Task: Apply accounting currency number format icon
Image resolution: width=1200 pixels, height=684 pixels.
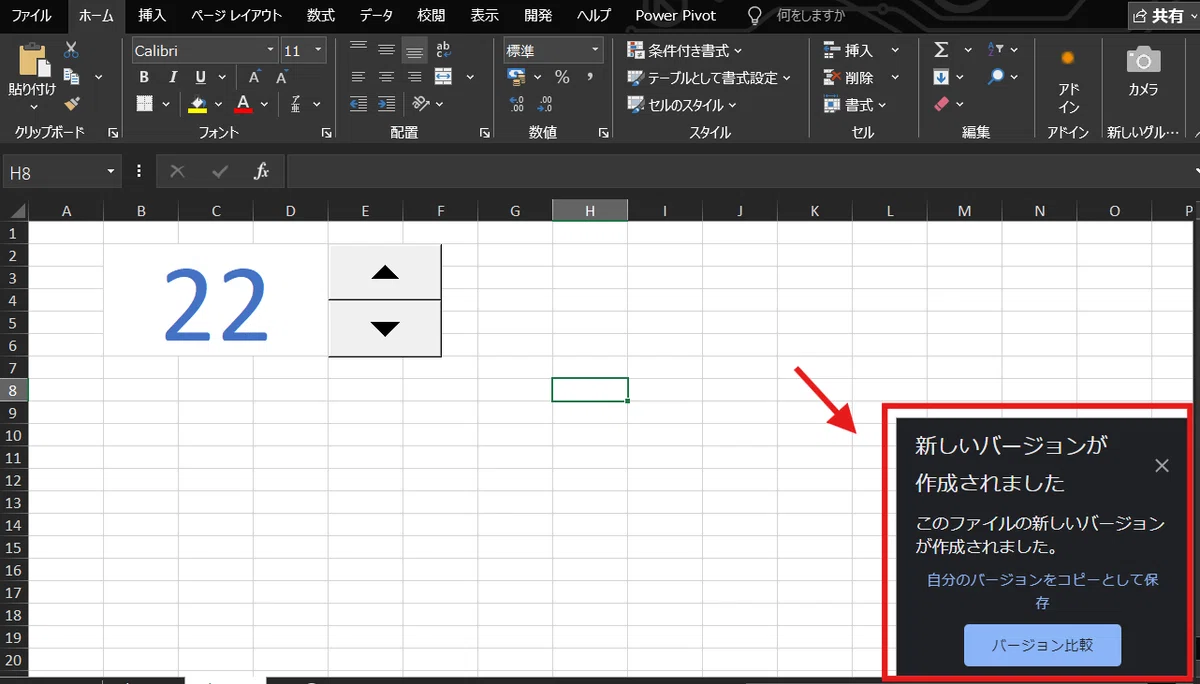Action: (x=517, y=77)
